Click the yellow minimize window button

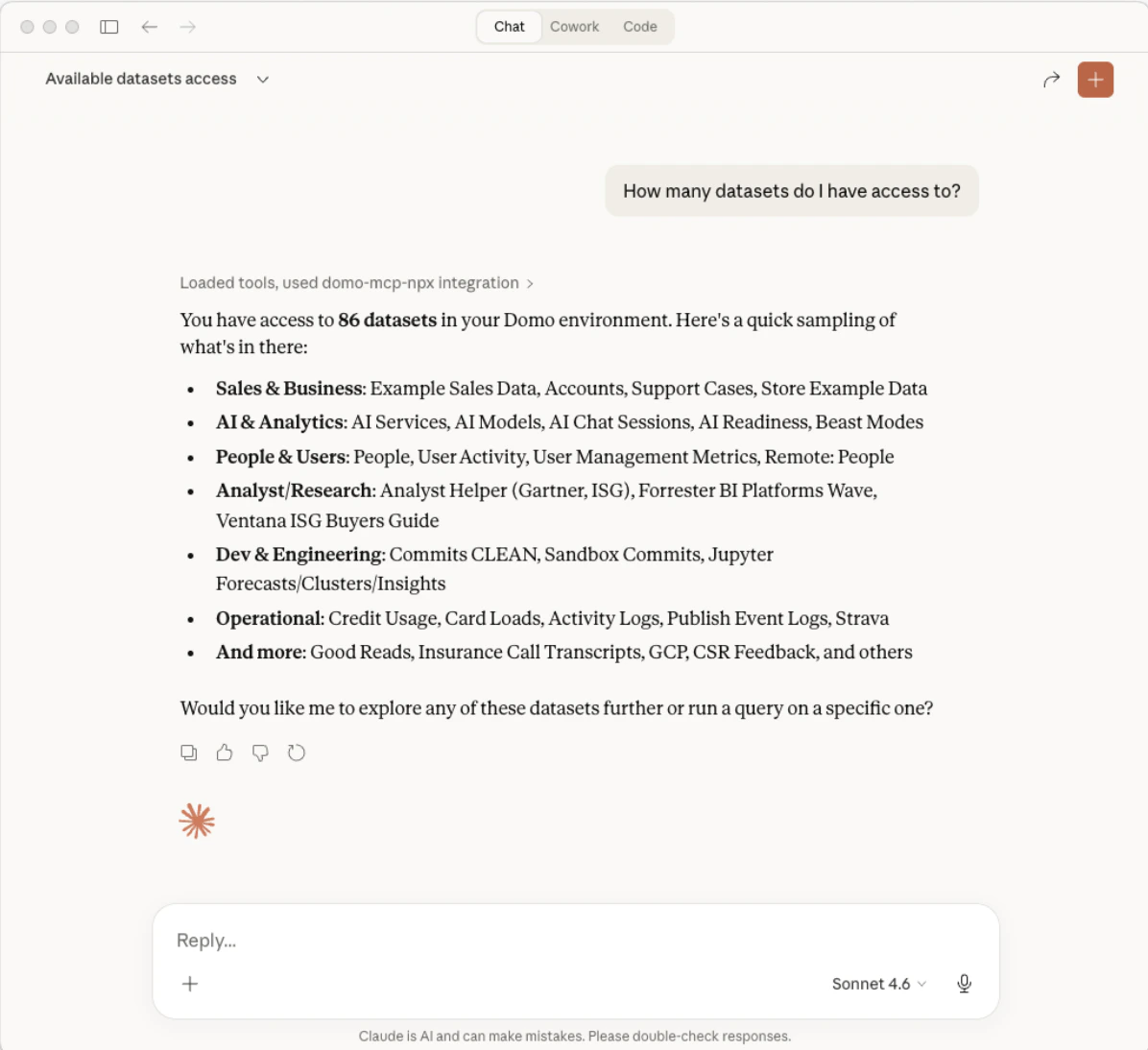(50, 27)
